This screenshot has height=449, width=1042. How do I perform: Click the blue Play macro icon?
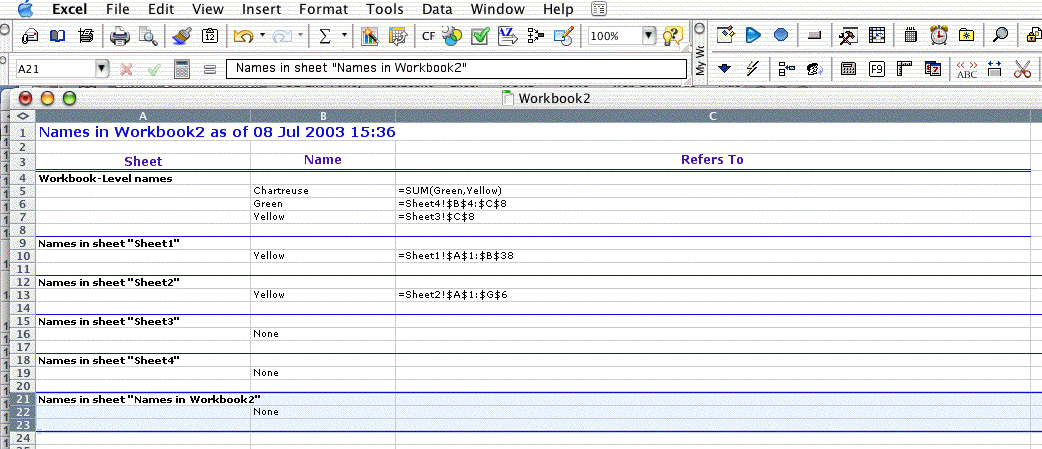tap(753, 35)
